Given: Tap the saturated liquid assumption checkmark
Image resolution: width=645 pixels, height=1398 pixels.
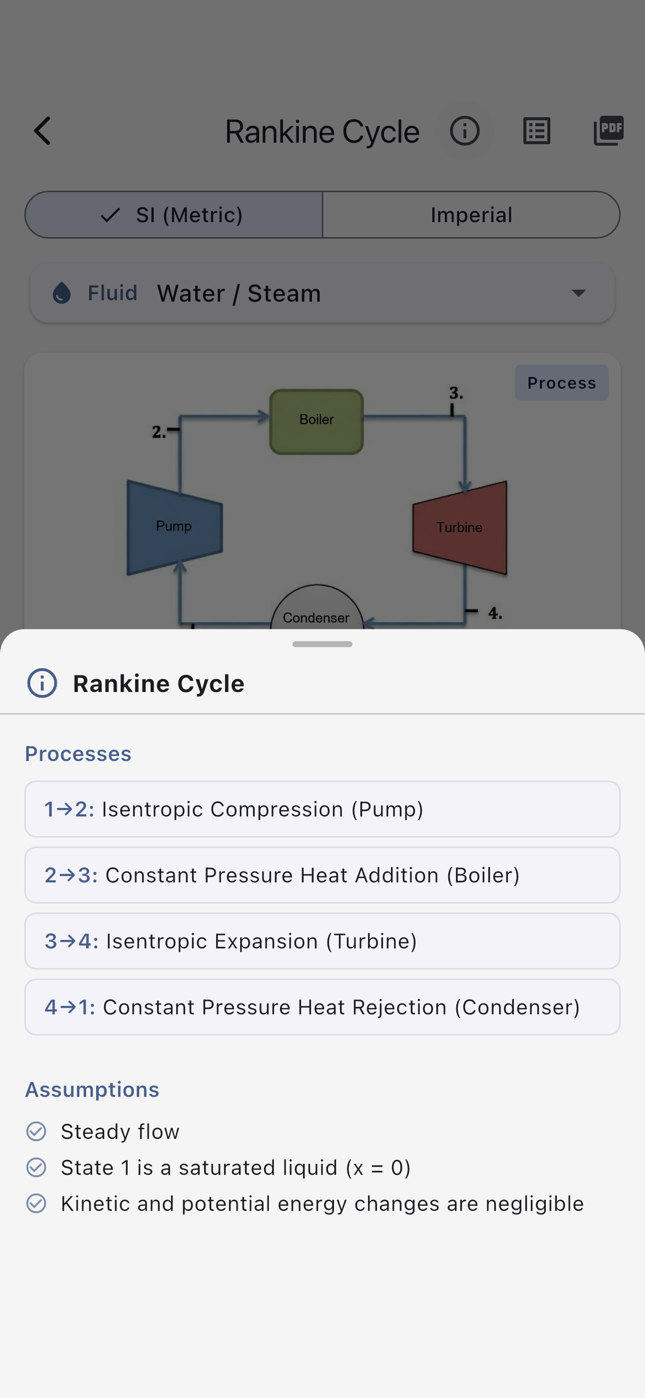Looking at the screenshot, I should click(x=36, y=1167).
